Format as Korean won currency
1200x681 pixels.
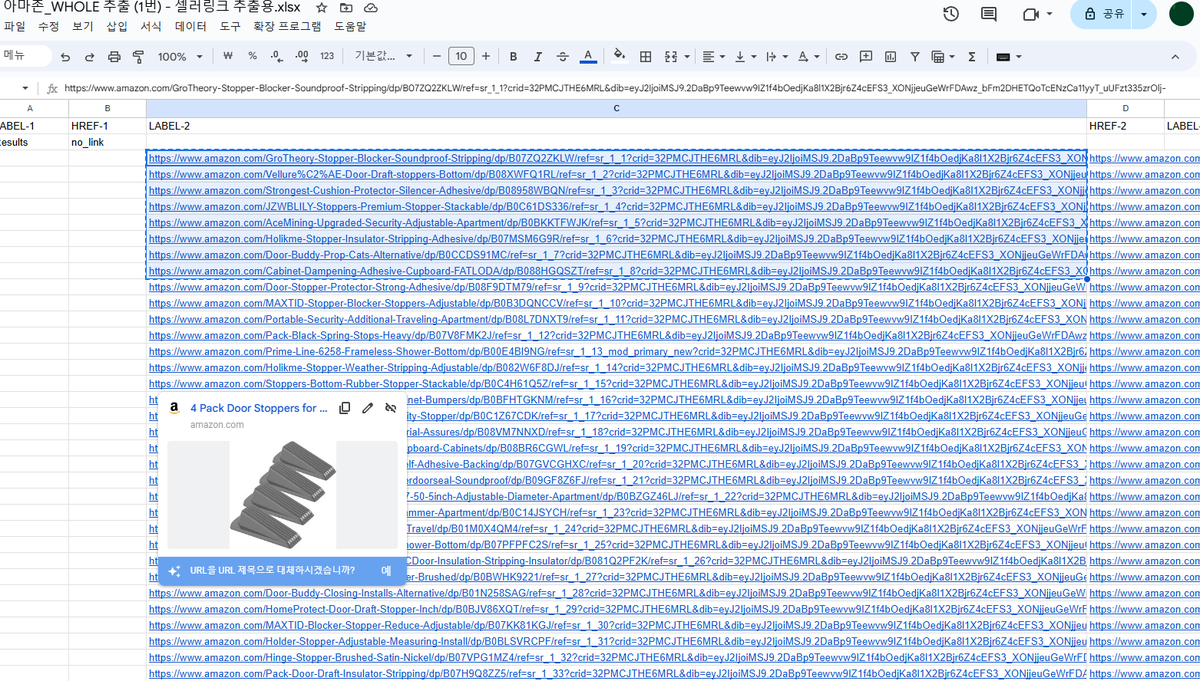(228, 56)
